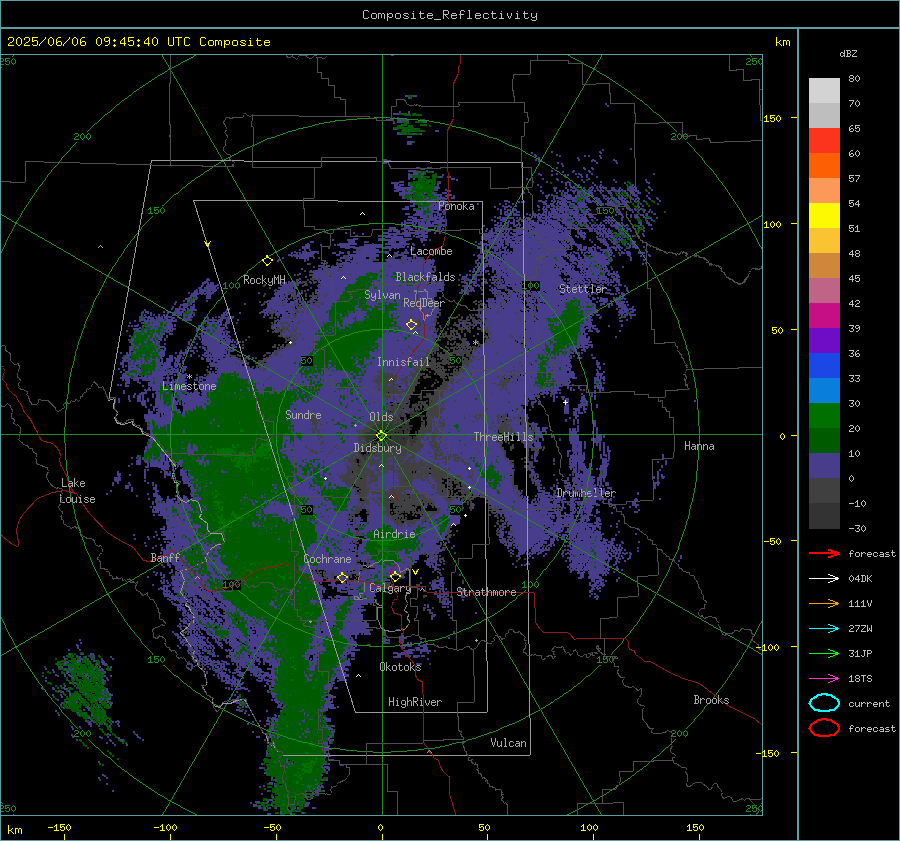Click the Limestone label
Image resolution: width=900 pixels, height=841 pixels.
(189, 386)
